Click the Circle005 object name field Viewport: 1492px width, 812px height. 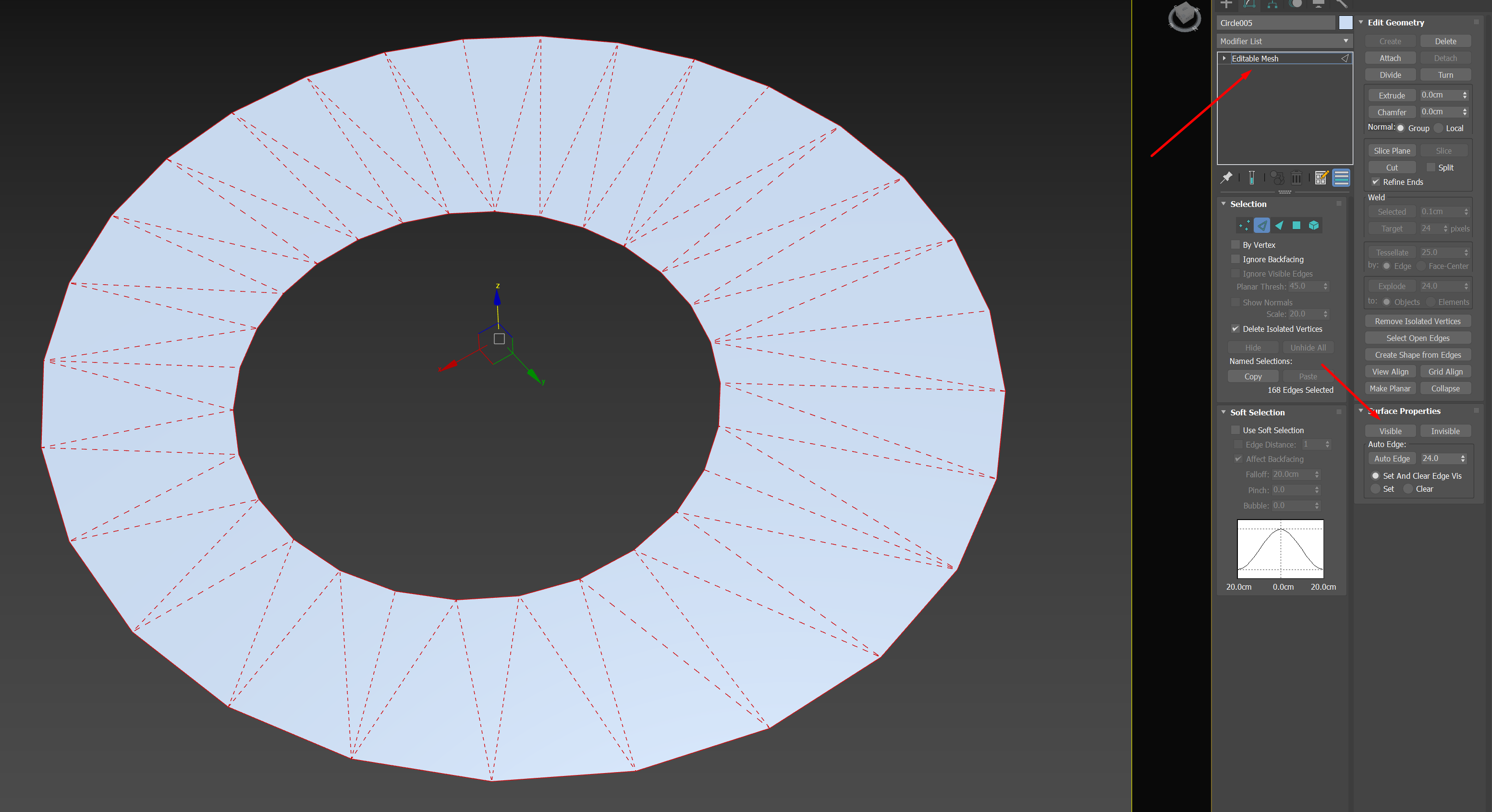[1275, 23]
